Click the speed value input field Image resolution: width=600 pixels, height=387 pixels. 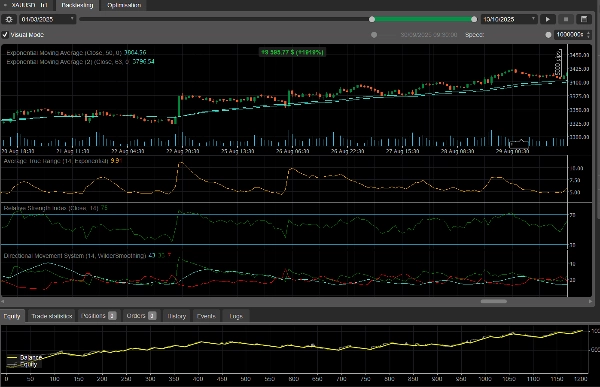coord(570,35)
